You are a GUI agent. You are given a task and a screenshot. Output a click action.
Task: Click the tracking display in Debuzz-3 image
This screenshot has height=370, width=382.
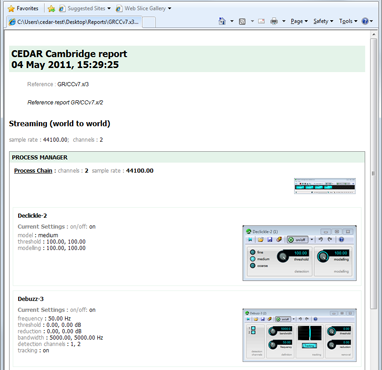310,333
